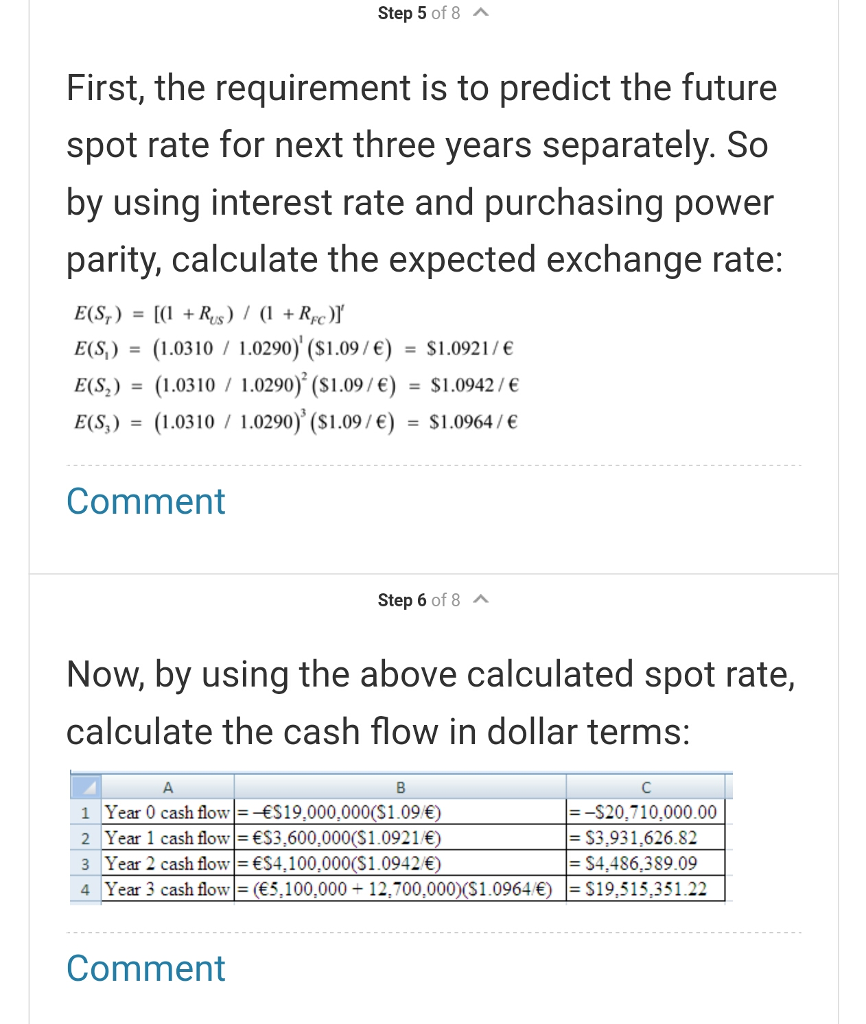This screenshot has height=1024, width=866.
Task: Collapse the Step 5 section chevron
Action: point(479,13)
